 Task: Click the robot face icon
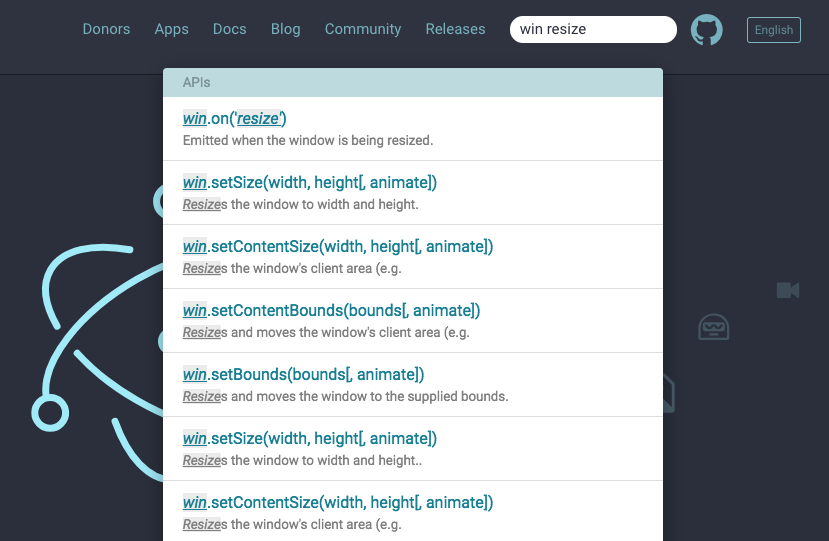713,327
